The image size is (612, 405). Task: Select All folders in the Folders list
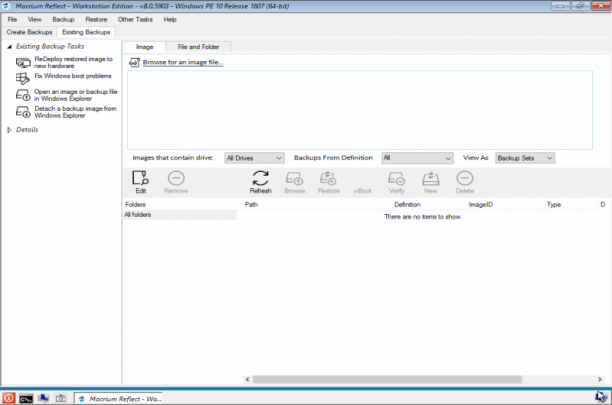[180, 215]
